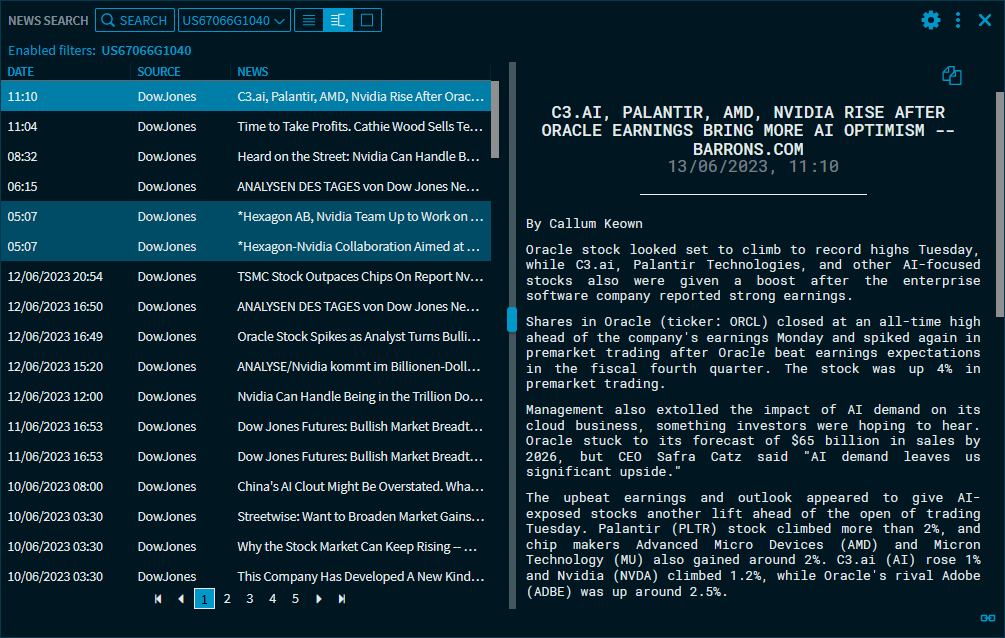The width and height of the screenshot is (1005, 638).
Task: Select split list-and-article view mode
Action: pos(338,20)
